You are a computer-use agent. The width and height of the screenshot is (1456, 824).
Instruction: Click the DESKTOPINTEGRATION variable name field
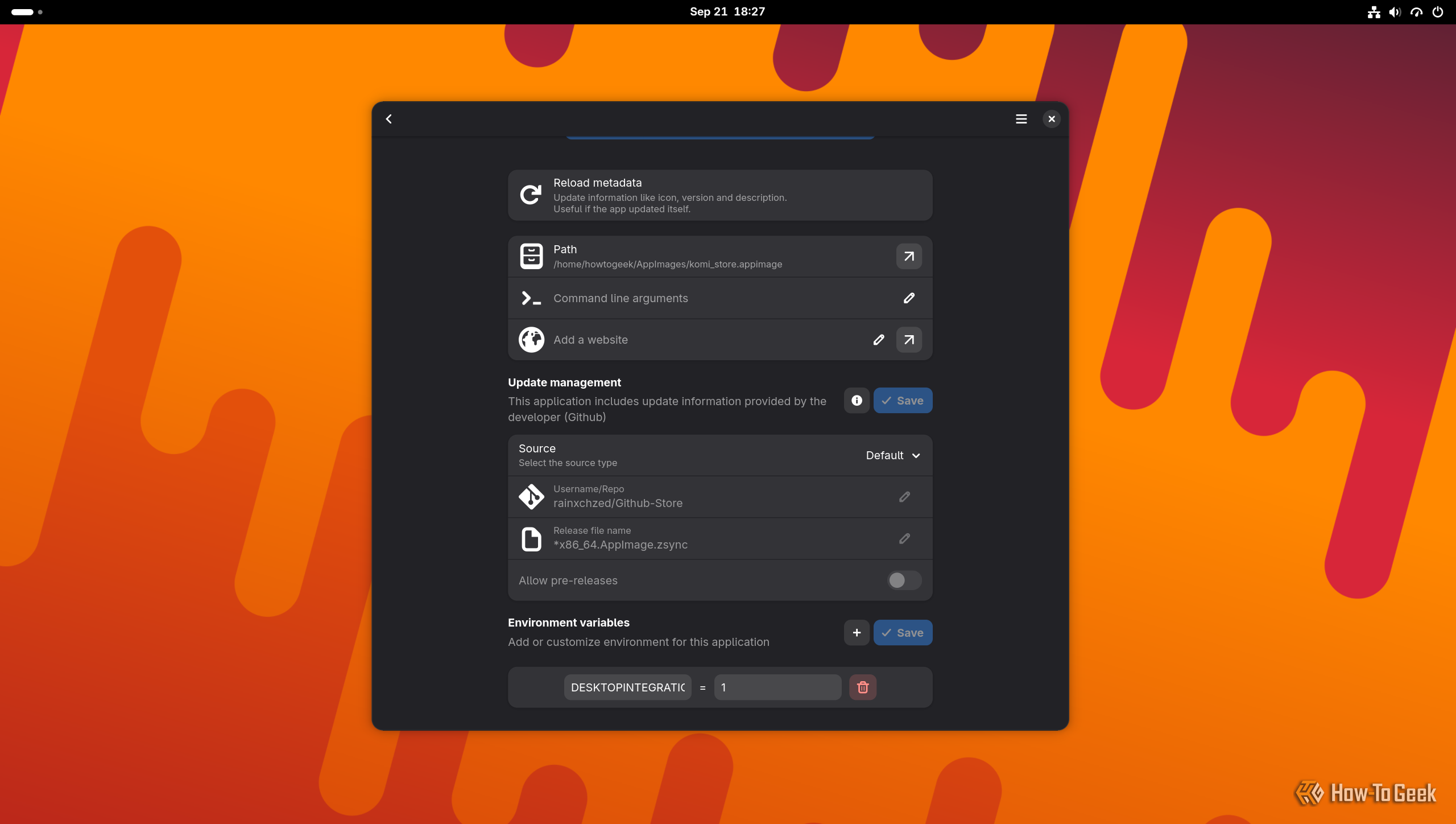628,687
